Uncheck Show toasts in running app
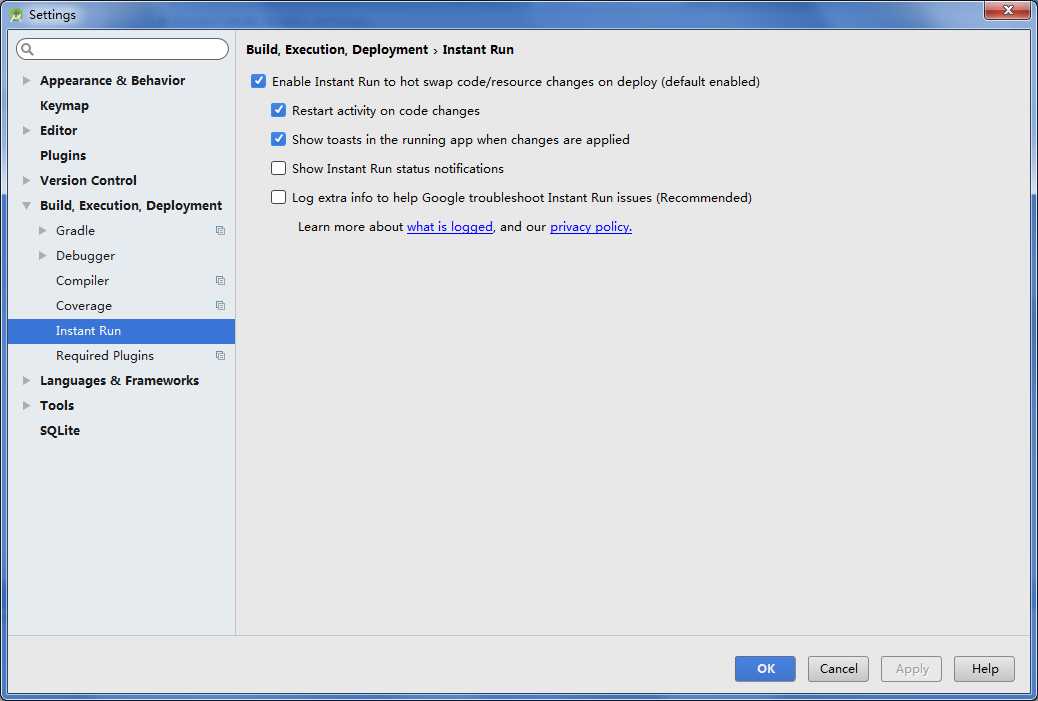This screenshot has height=701, width=1038. pyautogui.click(x=278, y=139)
